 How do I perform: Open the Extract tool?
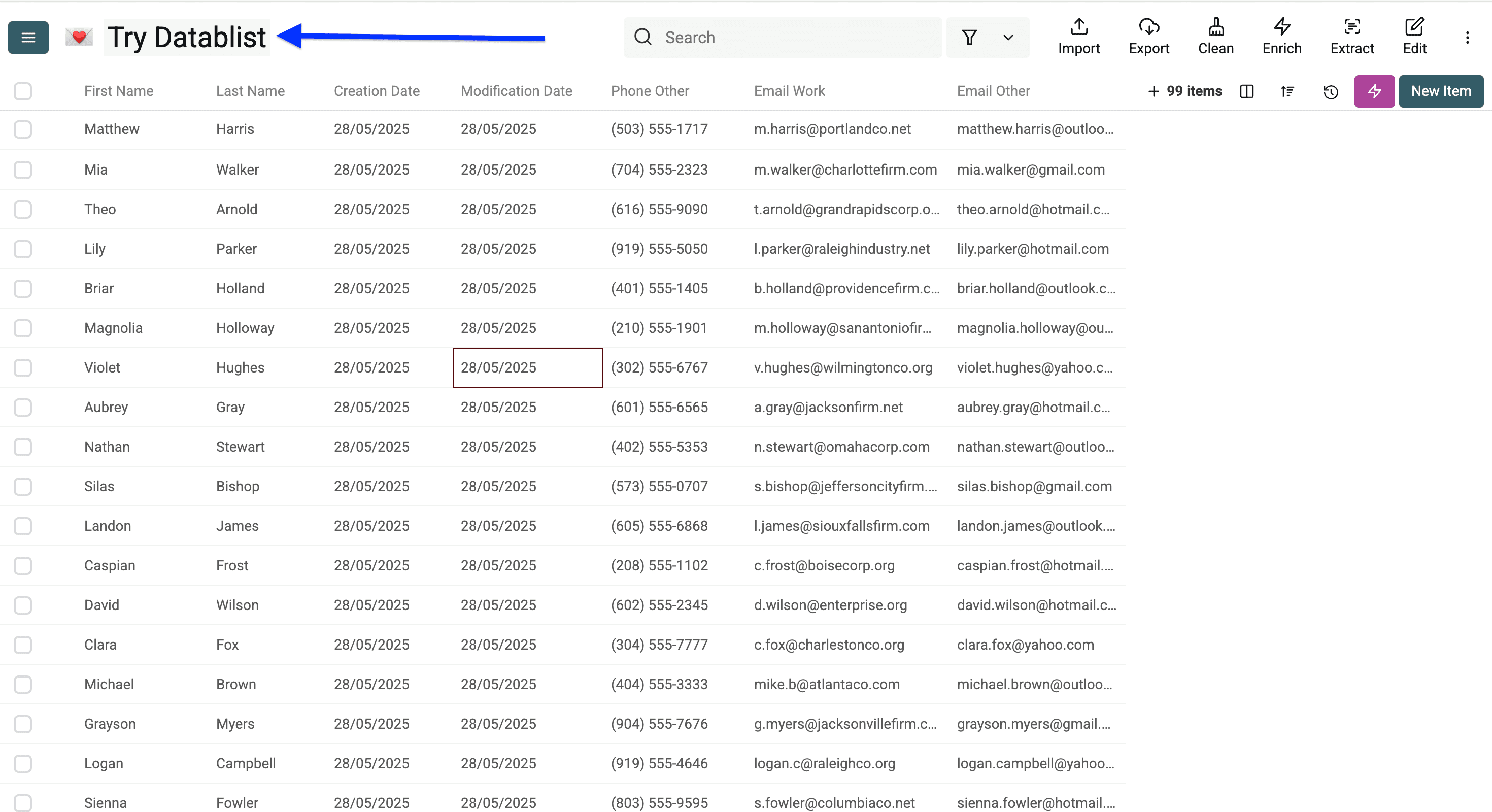1352,37
